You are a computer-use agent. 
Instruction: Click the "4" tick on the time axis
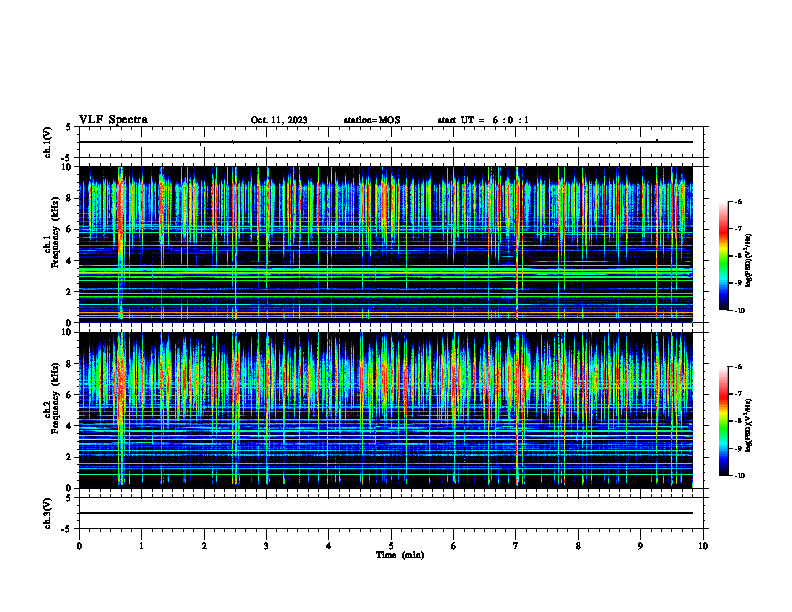[x=328, y=546]
